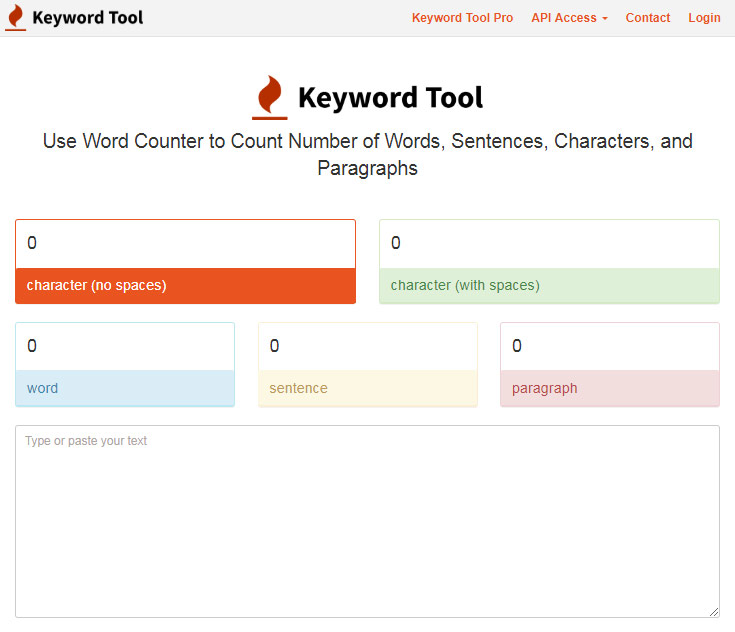Open the Keyword Tool Pro link
This screenshot has height=632, width=735.
(x=462, y=18)
